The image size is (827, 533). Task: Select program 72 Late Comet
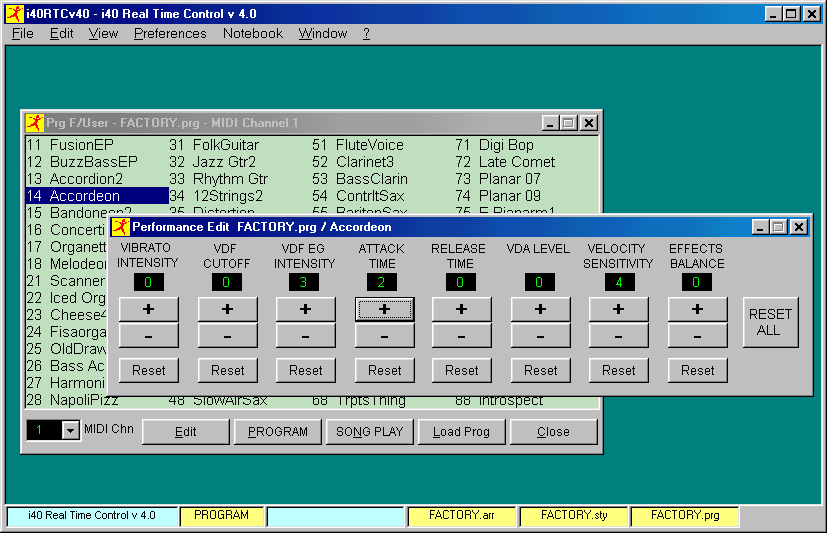click(x=516, y=162)
